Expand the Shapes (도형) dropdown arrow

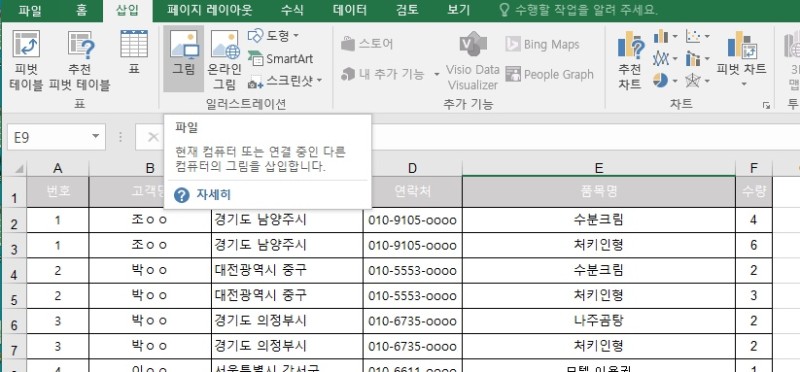[x=296, y=36]
